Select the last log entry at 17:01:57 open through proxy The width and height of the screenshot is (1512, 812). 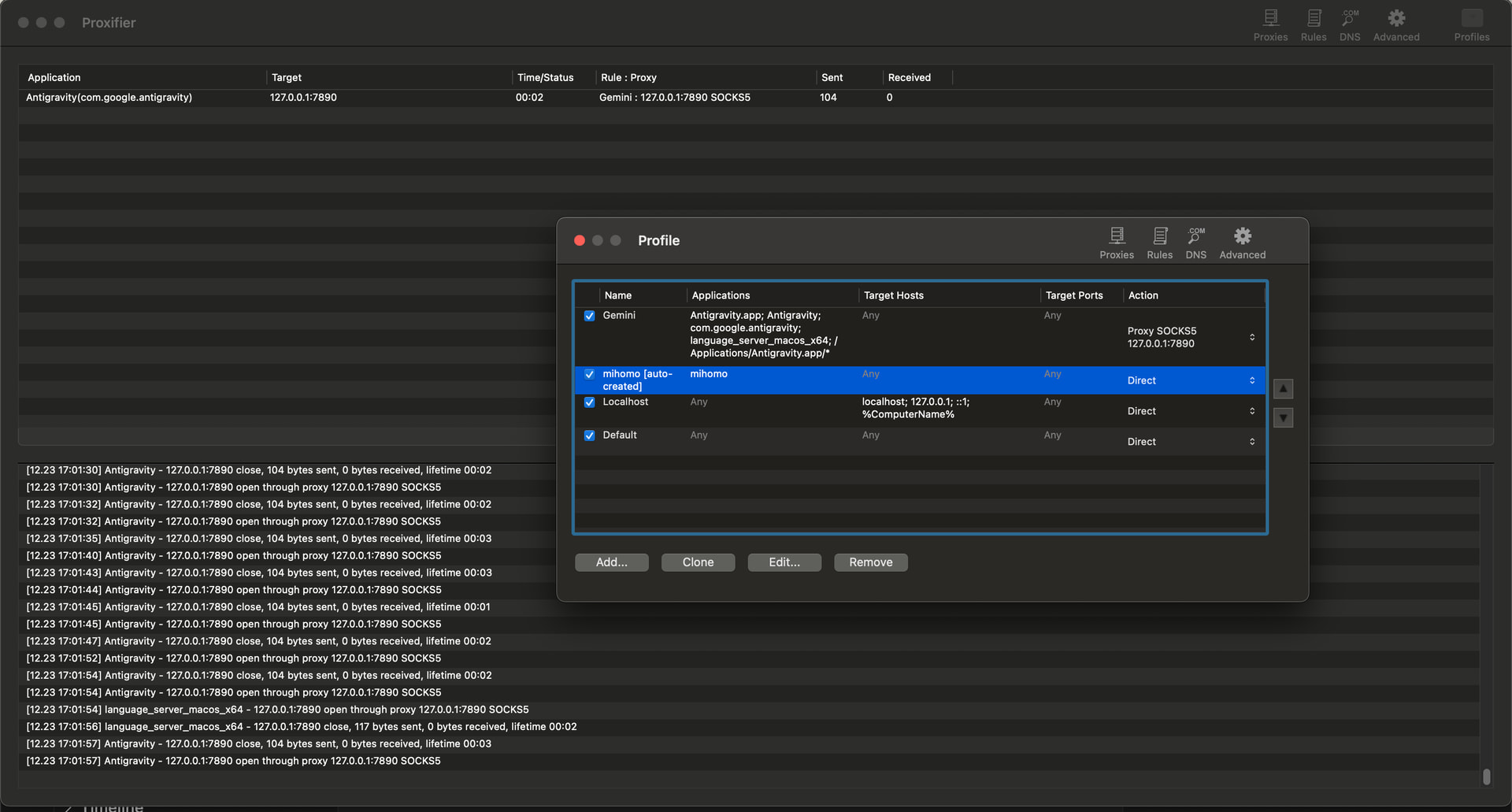click(x=233, y=761)
